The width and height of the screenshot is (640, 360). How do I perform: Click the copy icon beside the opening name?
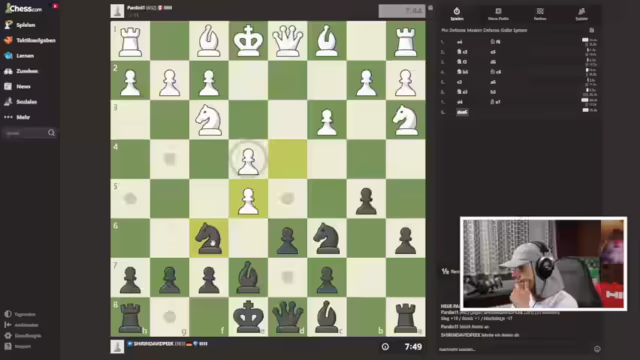(591, 30)
